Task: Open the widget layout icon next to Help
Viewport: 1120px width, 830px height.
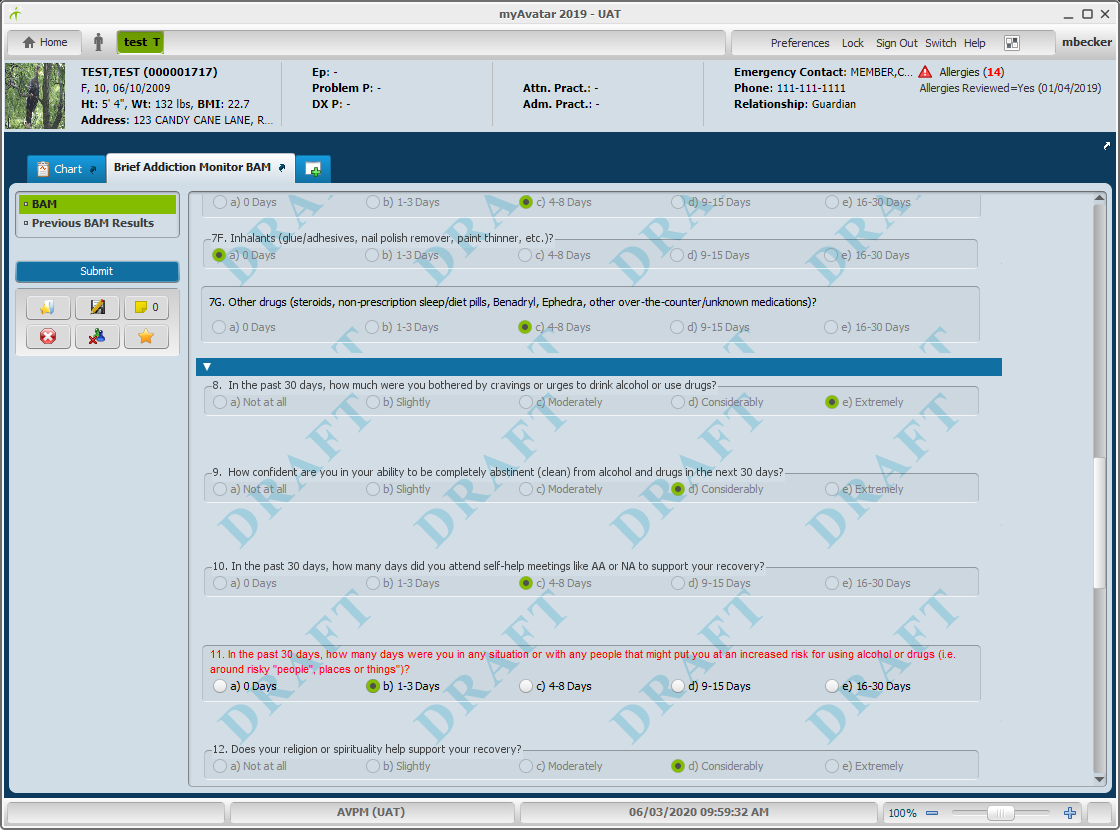Action: [x=1011, y=43]
